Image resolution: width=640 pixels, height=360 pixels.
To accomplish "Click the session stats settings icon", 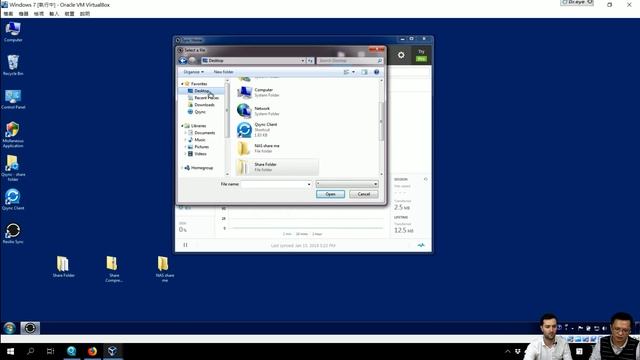I will click(x=426, y=179).
